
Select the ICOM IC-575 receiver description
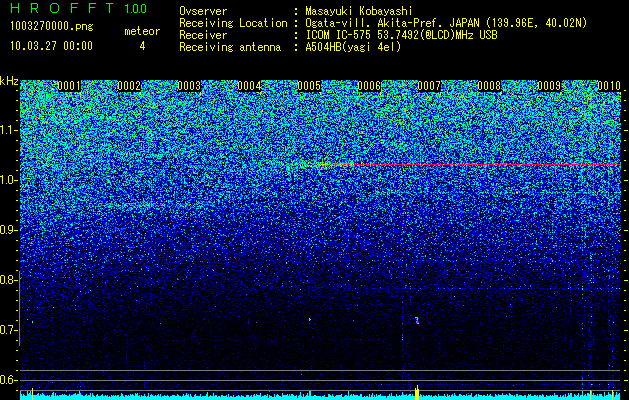point(401,35)
